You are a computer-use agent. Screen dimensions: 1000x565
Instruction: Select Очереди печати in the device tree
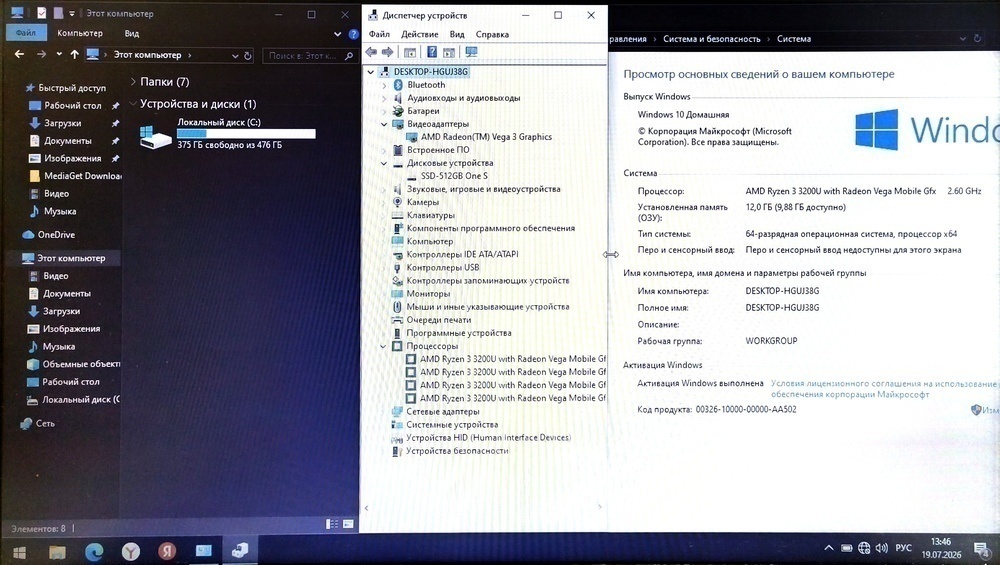[x=439, y=319]
